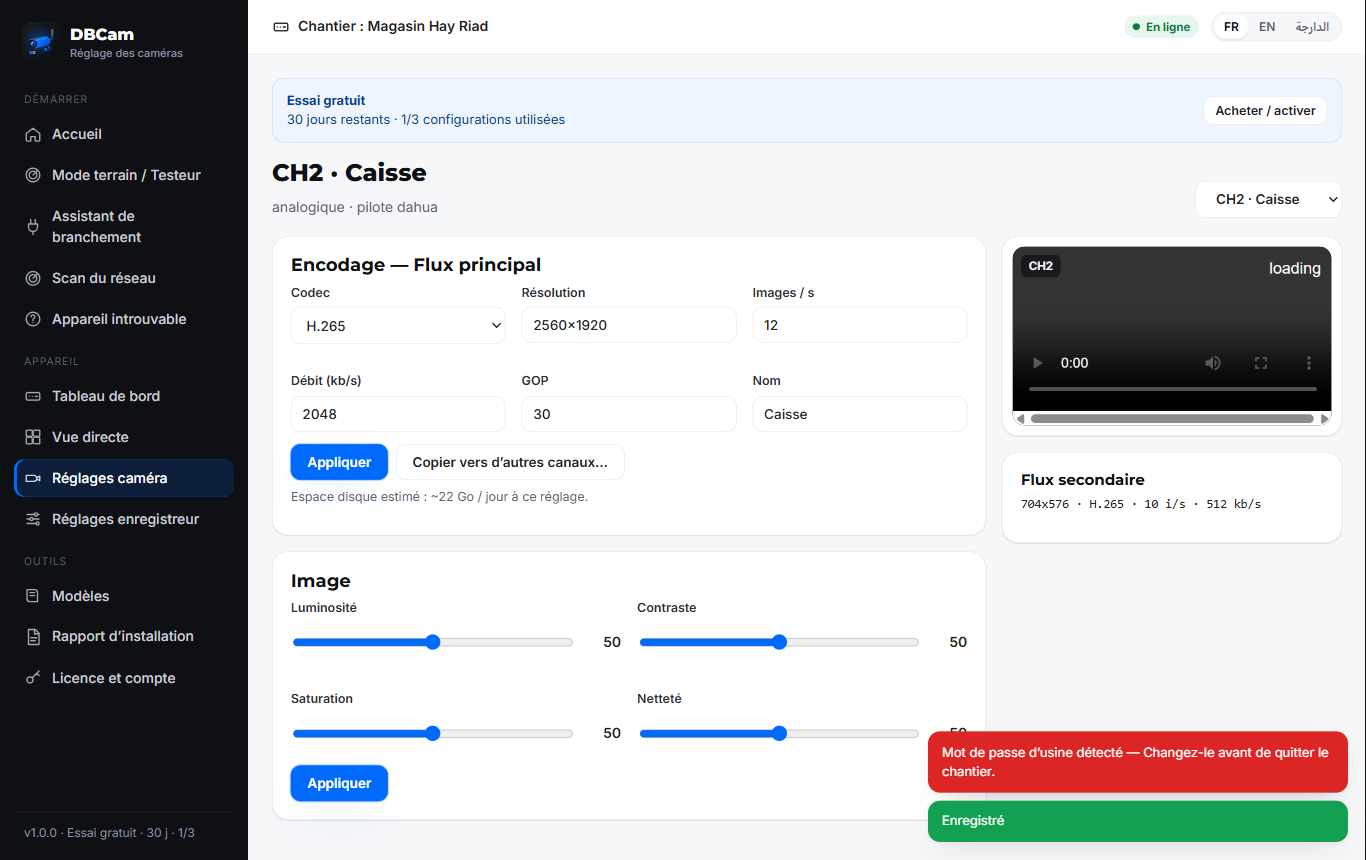This screenshot has width=1366, height=860.
Task: Click the Nom field containing Caisse
Action: pos(860,415)
